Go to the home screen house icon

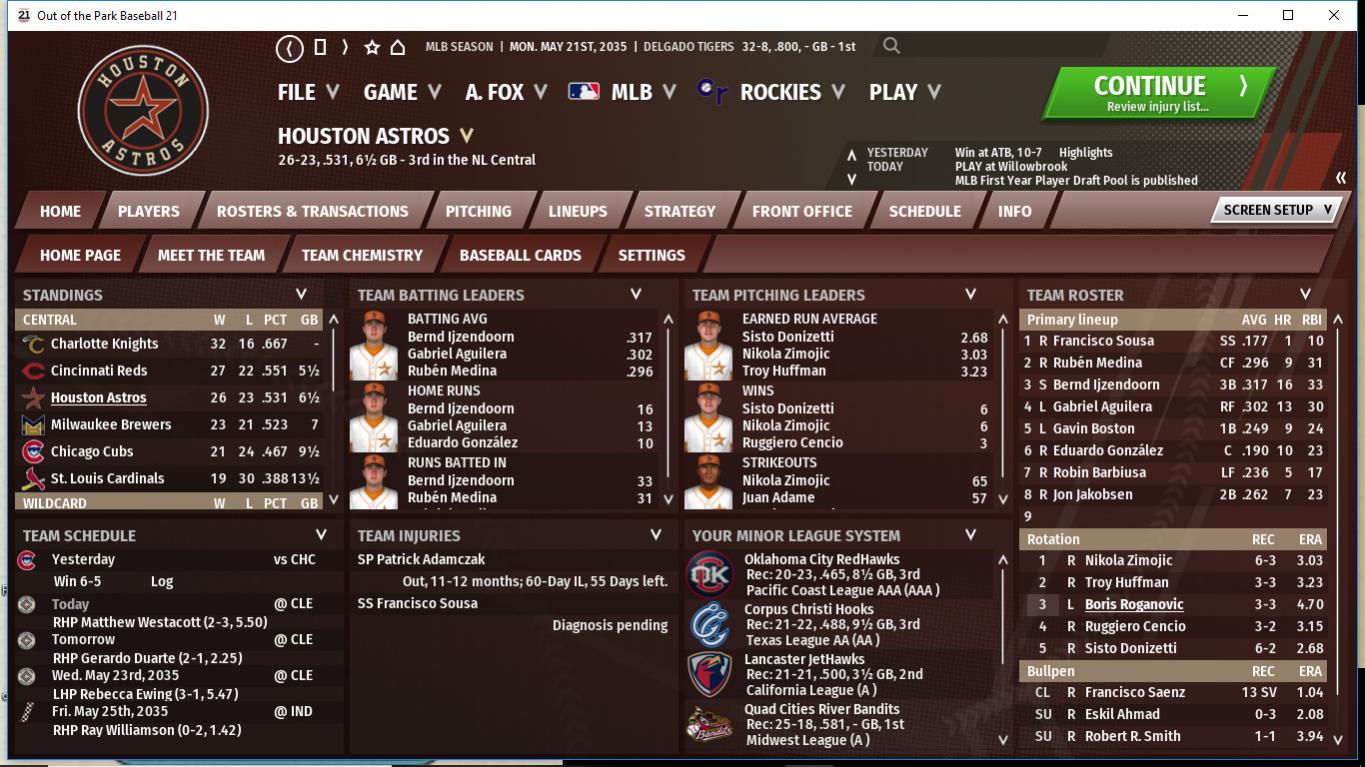tap(397, 47)
